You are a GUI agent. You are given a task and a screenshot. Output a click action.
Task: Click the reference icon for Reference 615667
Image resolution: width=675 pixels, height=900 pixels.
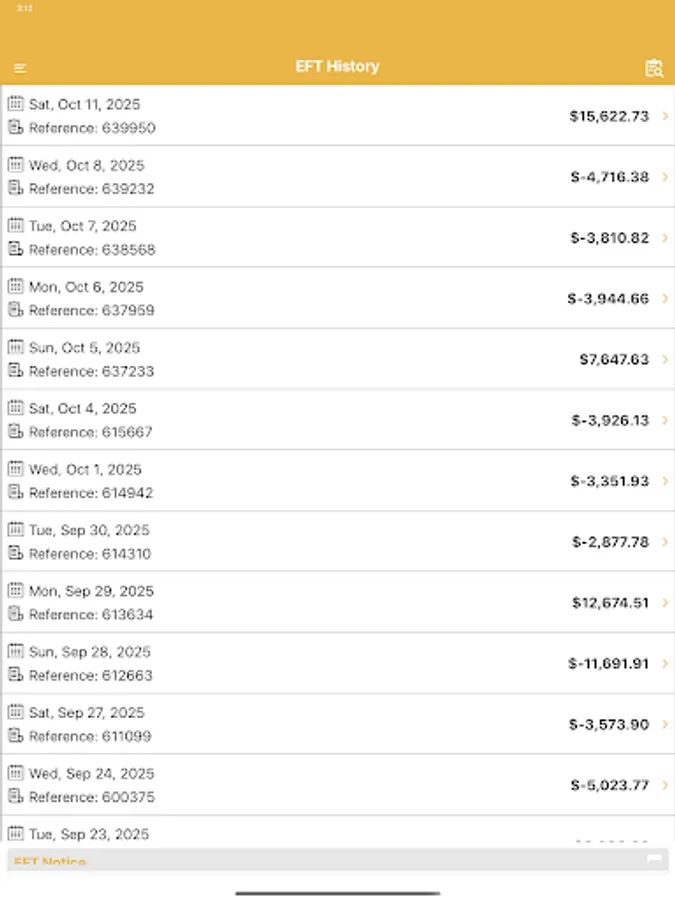tap(15, 432)
